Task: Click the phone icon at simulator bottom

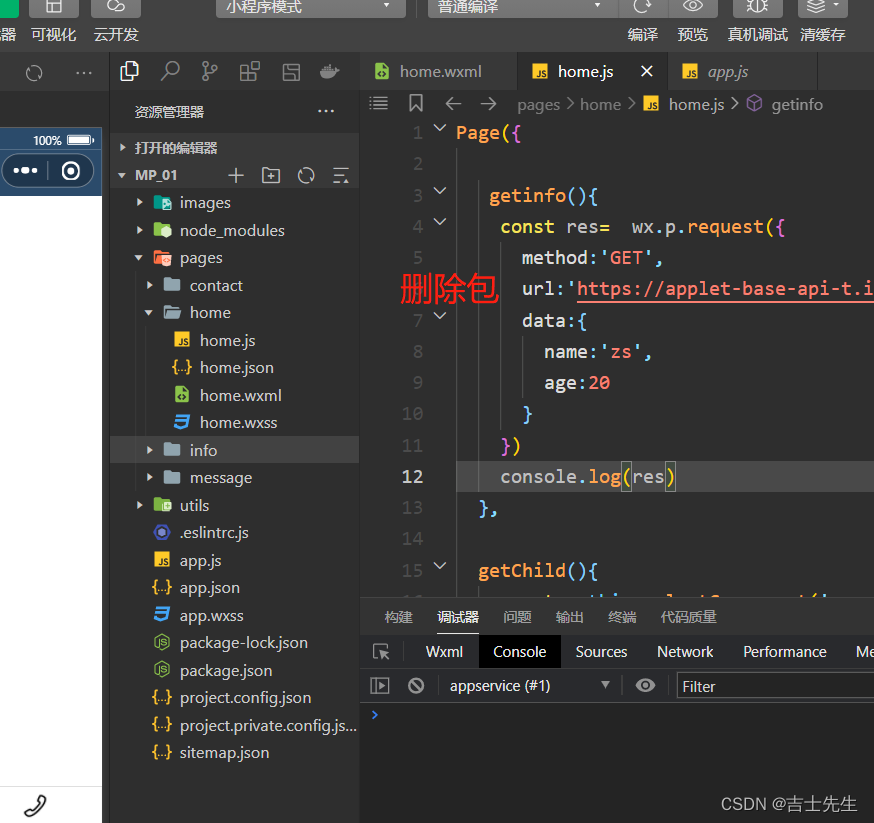Action: coord(35,806)
